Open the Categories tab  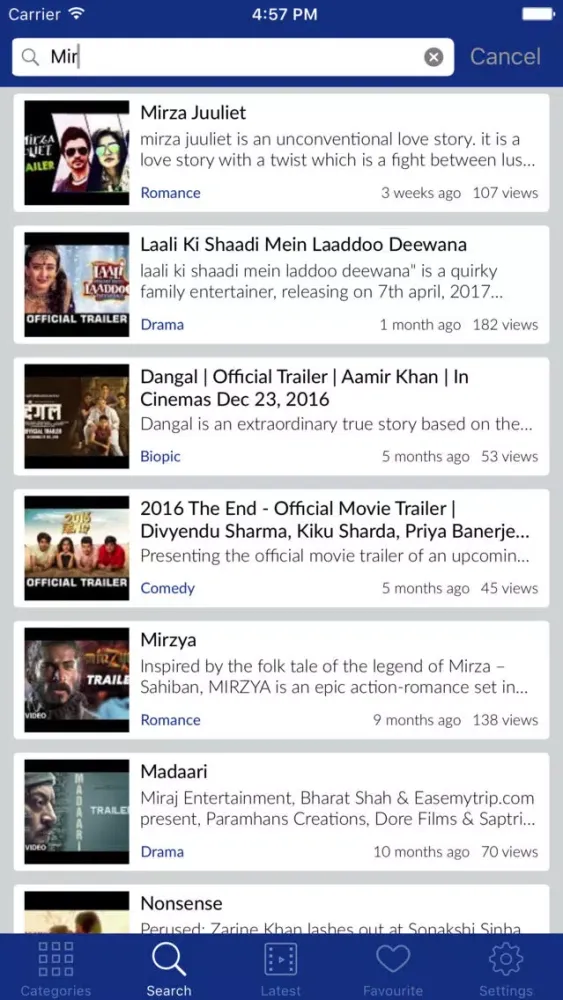tap(56, 969)
